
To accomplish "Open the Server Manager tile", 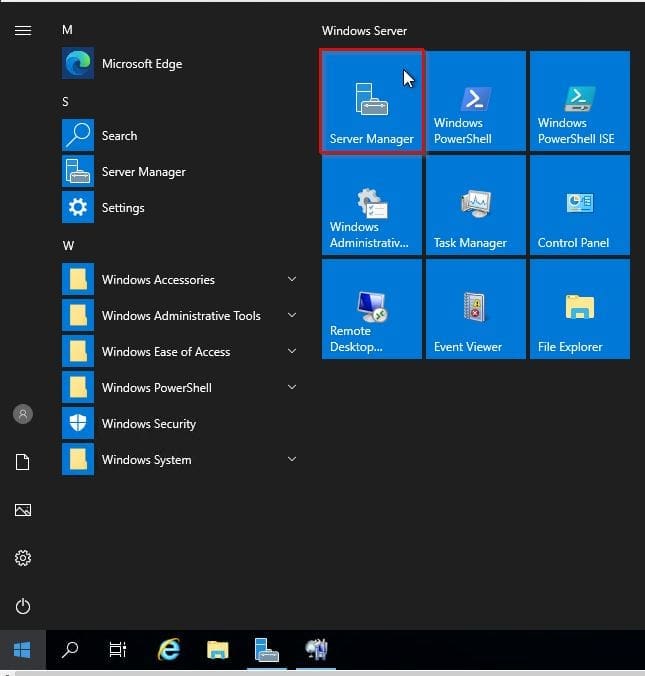I will pyautogui.click(x=372, y=102).
